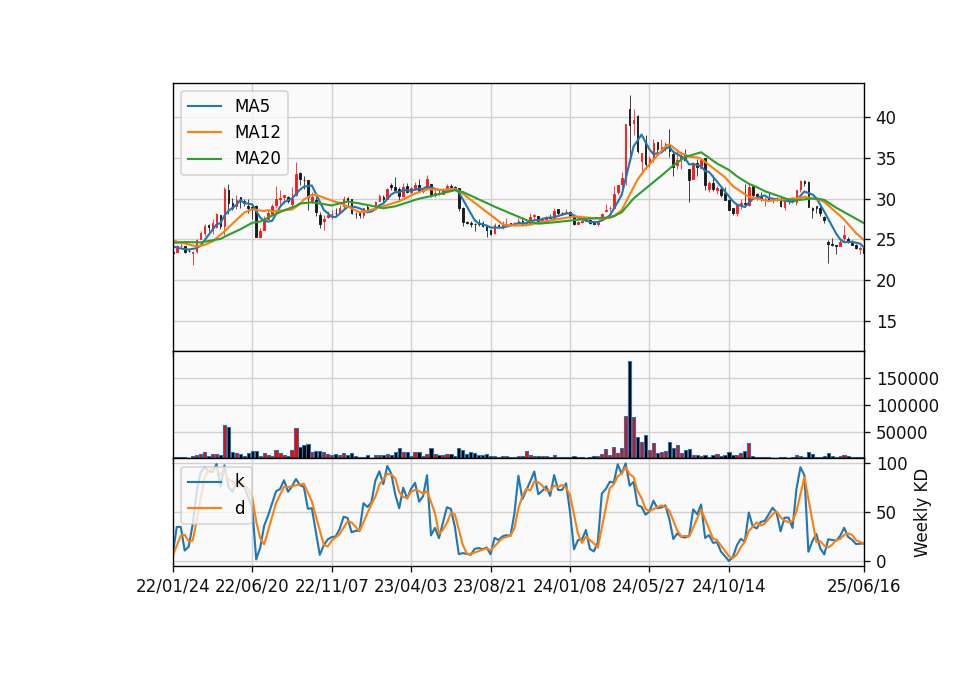This screenshot has height=690, width=960.
Task: Click the green MA20 legend line sample
Action: (x=204, y=159)
